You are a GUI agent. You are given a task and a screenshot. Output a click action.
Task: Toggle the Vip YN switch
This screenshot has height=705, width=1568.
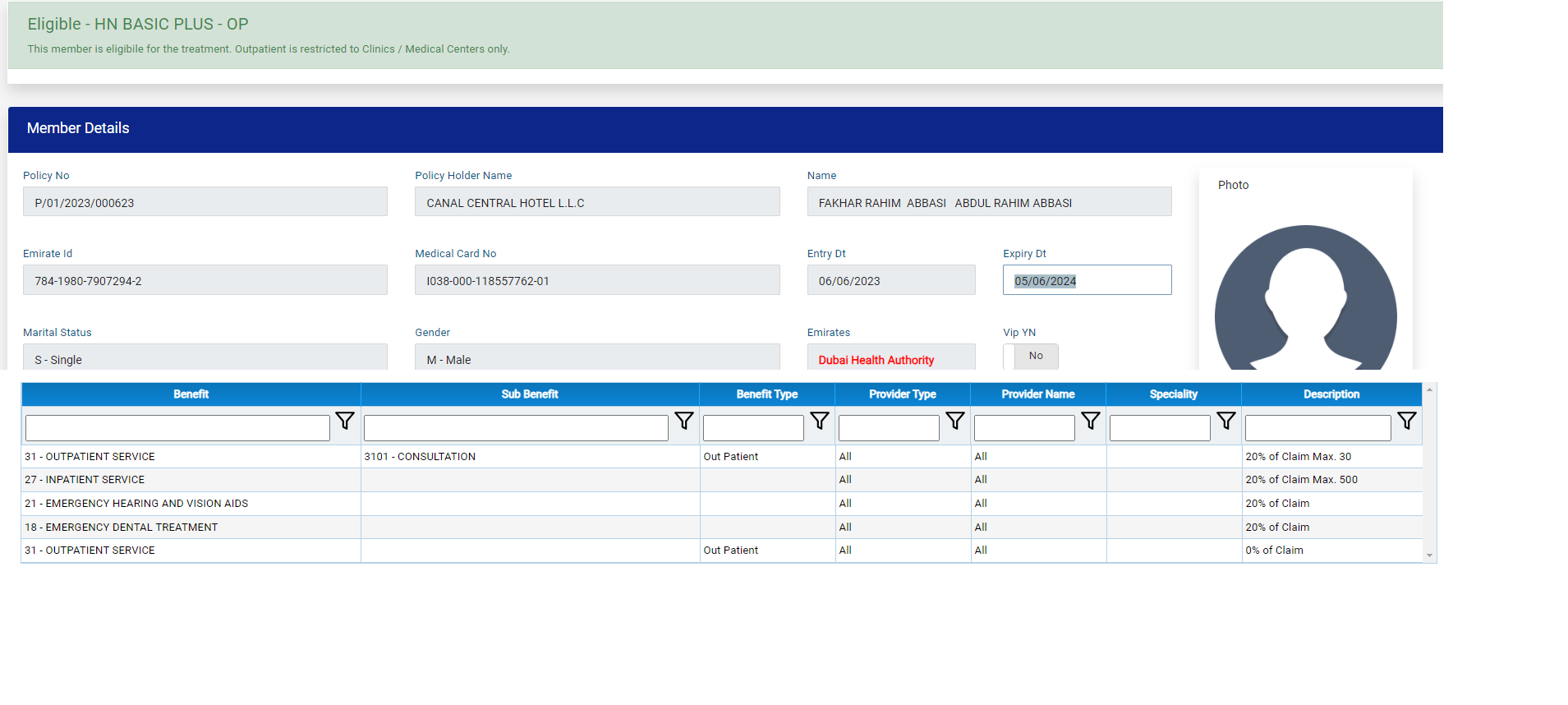pyautogui.click(x=1031, y=357)
